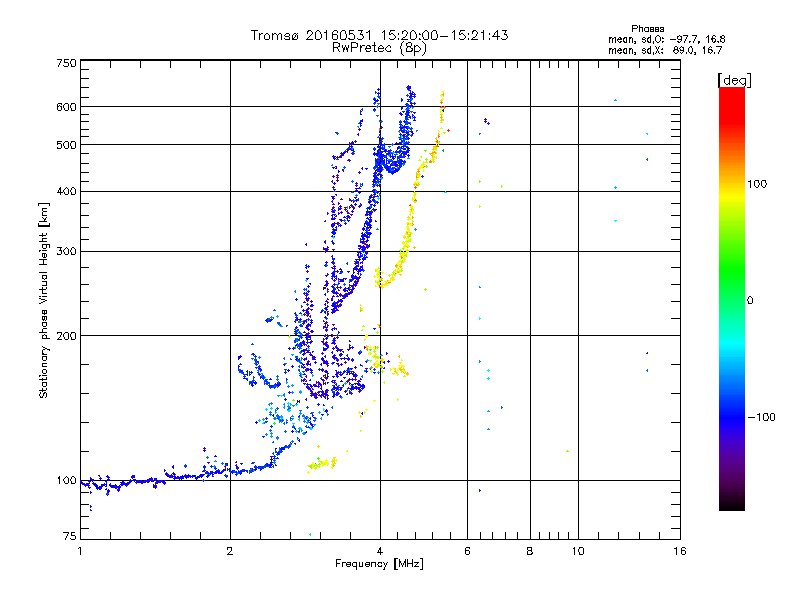Click the y-axis tick label '600'
Viewport: 800px width, 600px height.
coord(66,107)
